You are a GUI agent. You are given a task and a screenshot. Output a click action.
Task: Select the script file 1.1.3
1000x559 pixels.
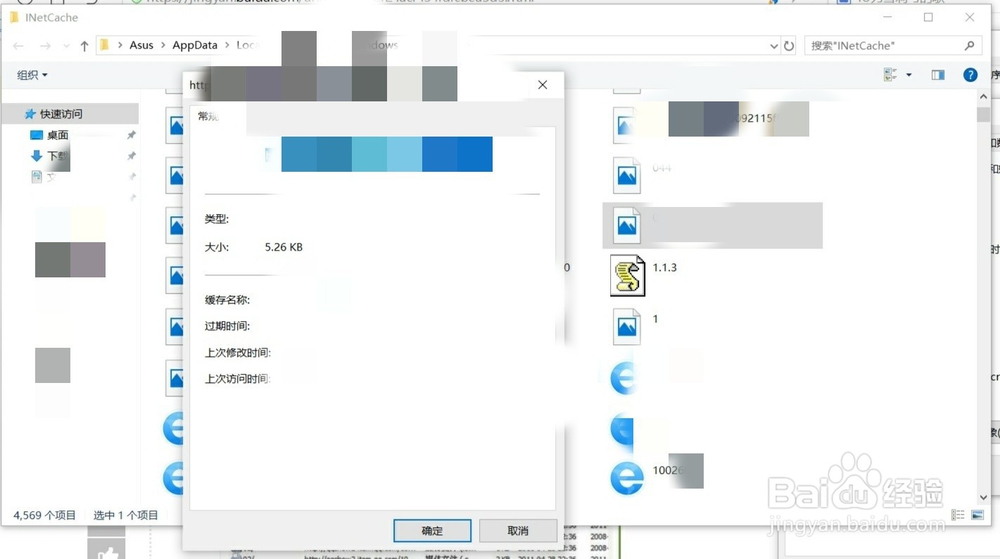[628, 275]
